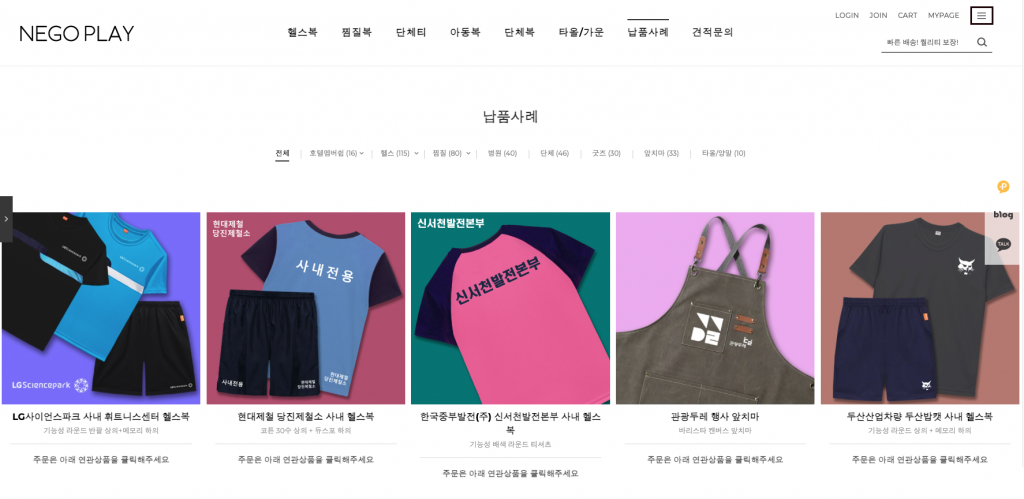The image size is (1024, 499).
Task: Open the 타올/가운 menu item
Action: [x=581, y=32]
